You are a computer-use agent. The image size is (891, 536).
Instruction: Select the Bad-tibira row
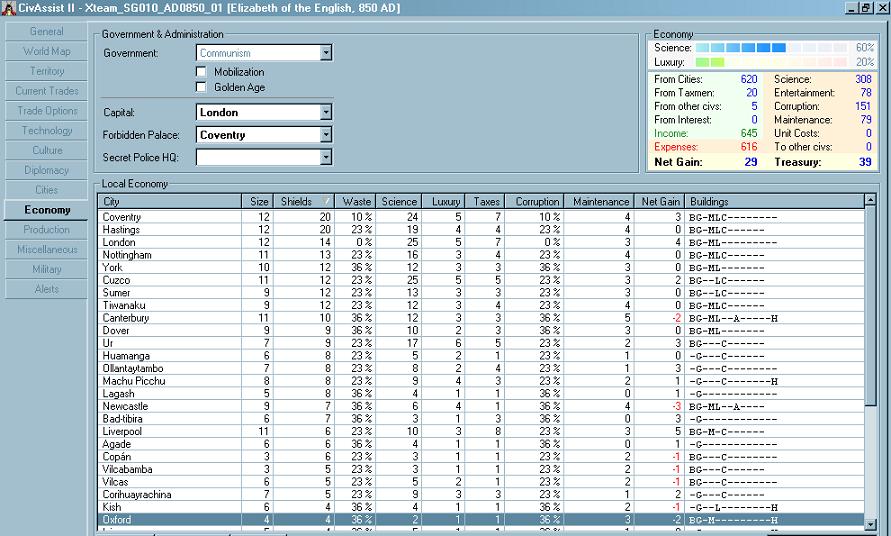click(481, 419)
